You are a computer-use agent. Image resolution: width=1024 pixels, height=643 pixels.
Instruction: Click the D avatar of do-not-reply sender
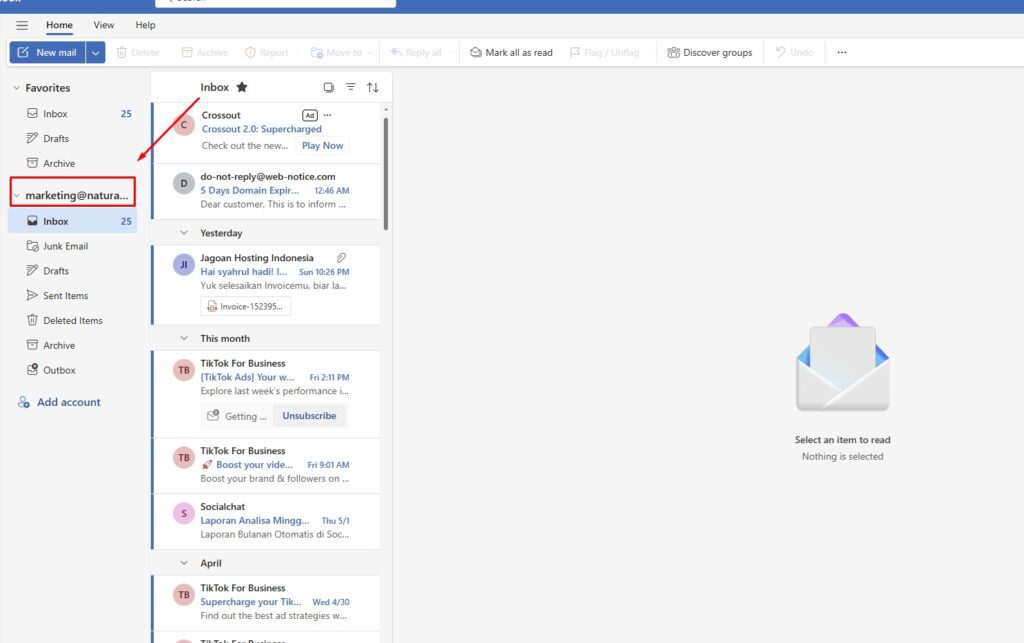[184, 183]
